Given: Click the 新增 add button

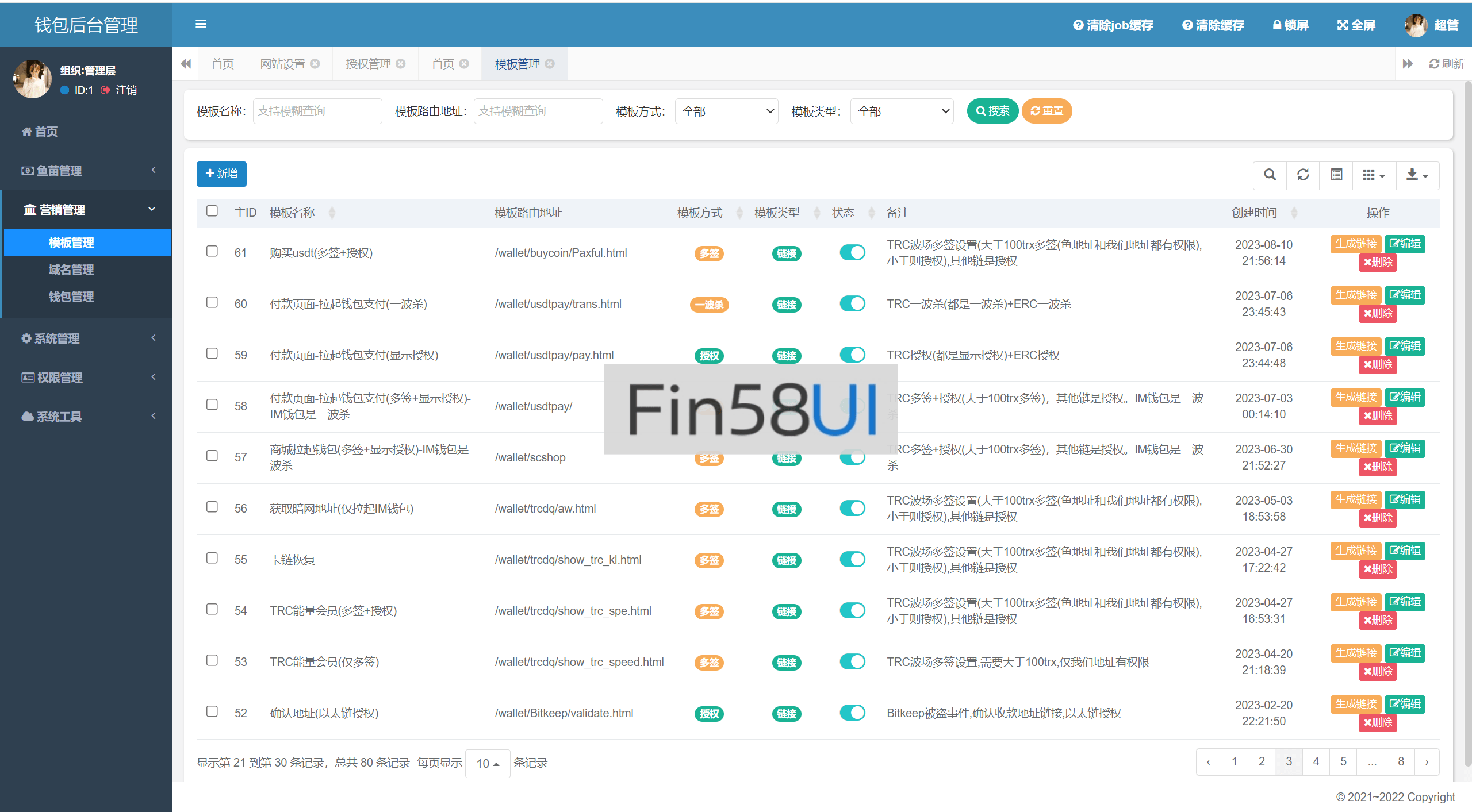Looking at the screenshot, I should 221,174.
